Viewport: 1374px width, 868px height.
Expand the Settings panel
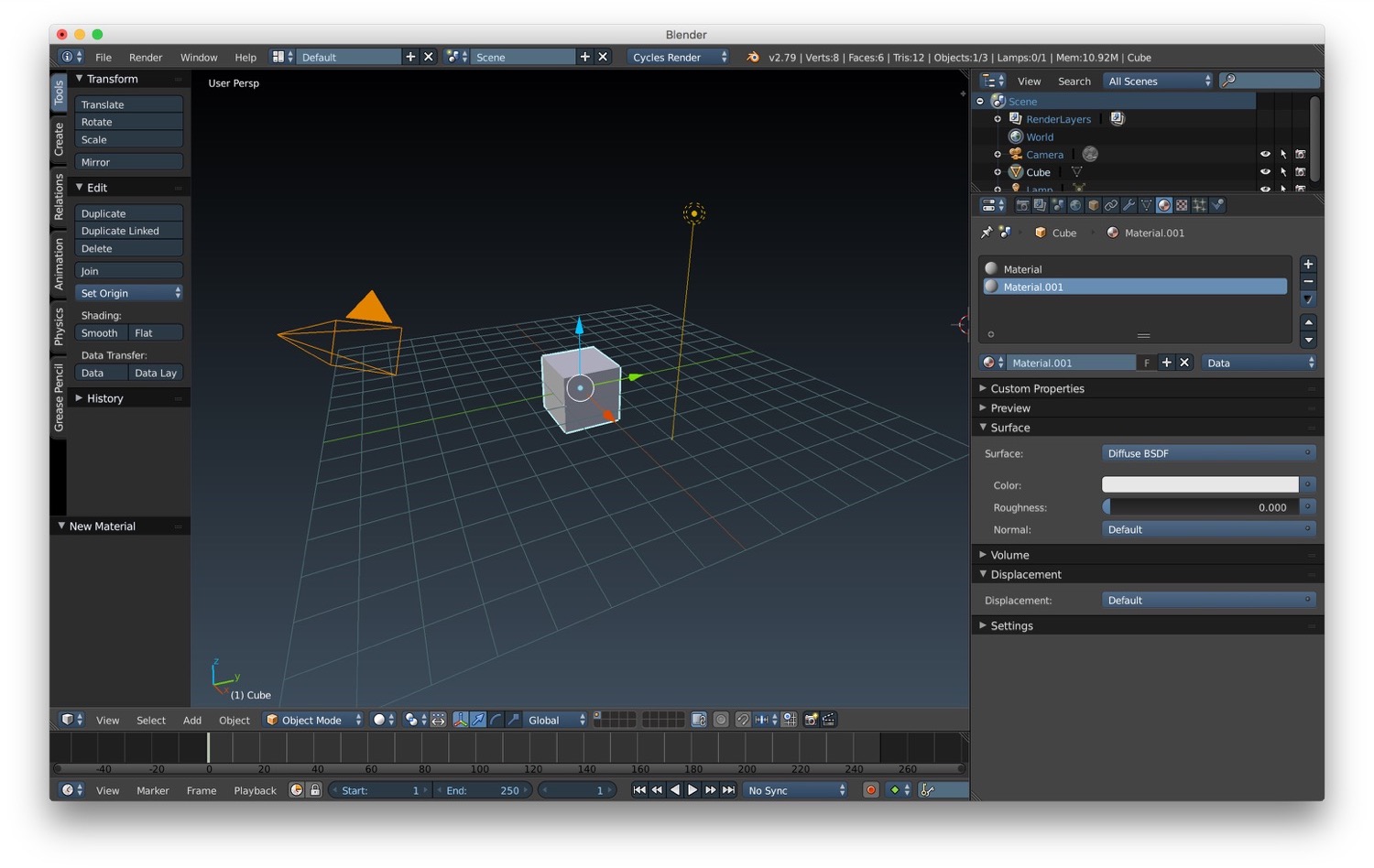click(1011, 625)
